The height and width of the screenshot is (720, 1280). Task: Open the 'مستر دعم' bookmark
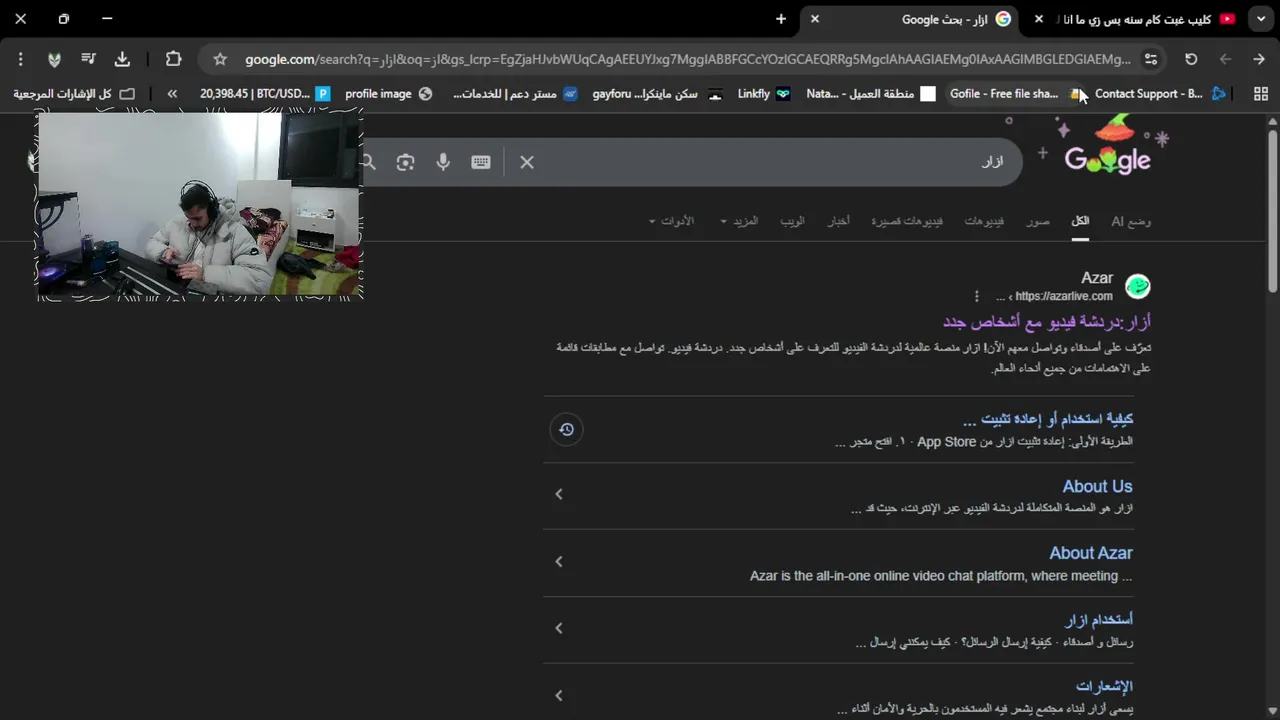tap(515, 94)
